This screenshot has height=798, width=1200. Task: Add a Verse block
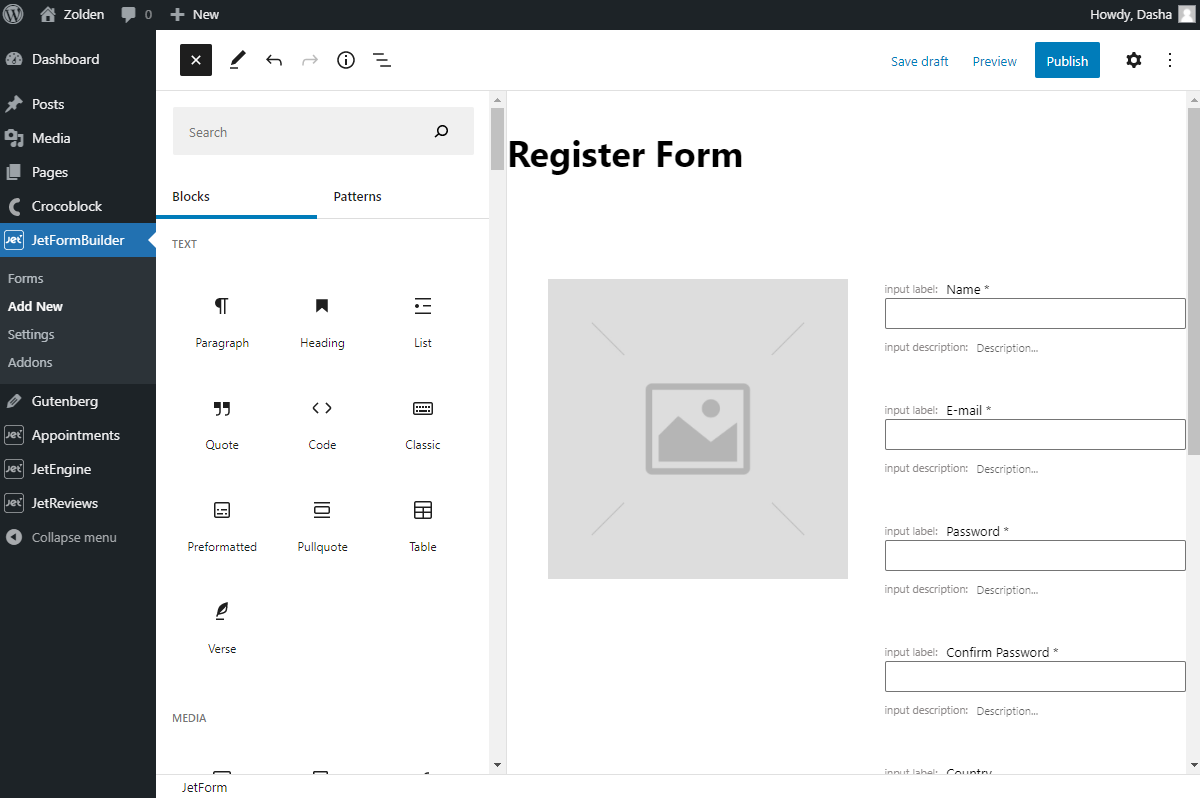pyautogui.click(x=222, y=624)
